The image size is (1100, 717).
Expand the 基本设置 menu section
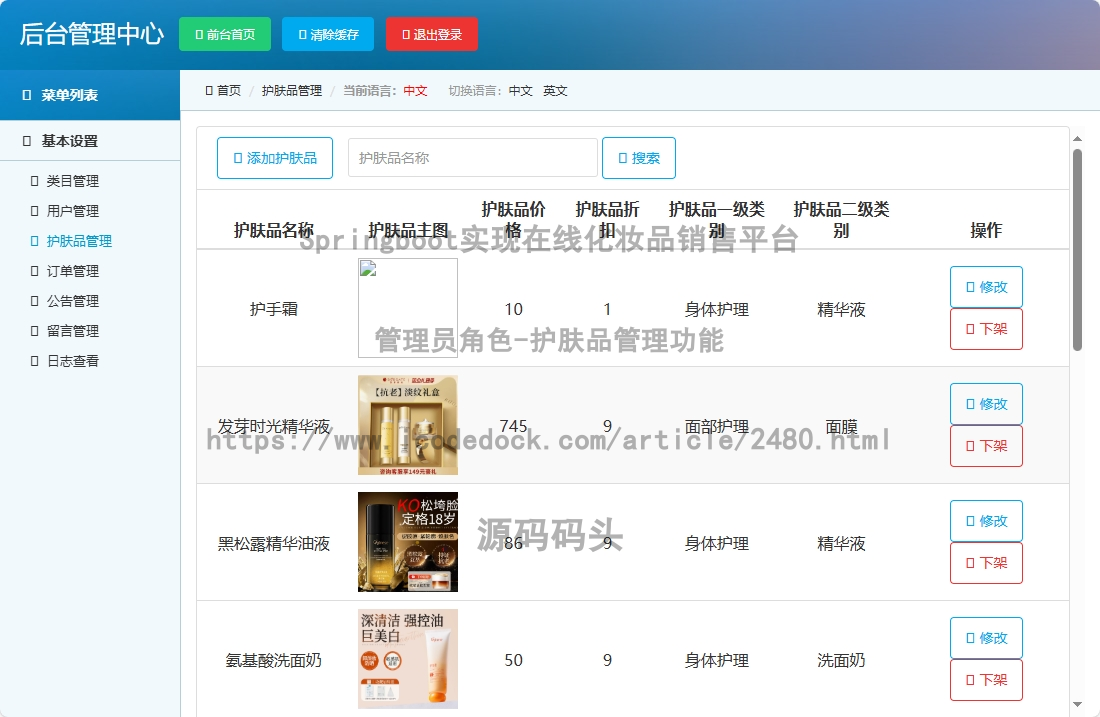(x=90, y=141)
